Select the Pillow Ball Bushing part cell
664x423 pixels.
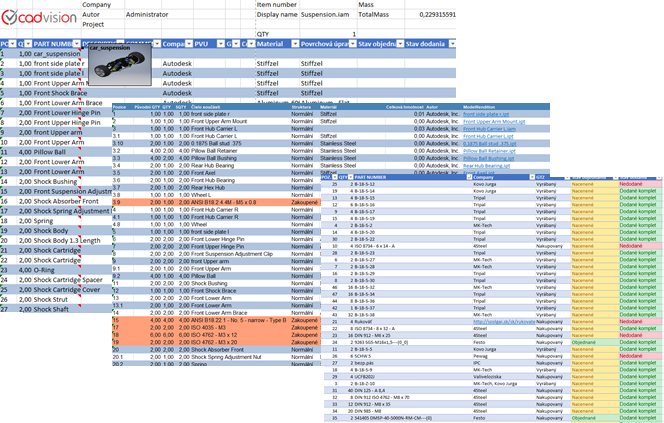tap(214, 158)
